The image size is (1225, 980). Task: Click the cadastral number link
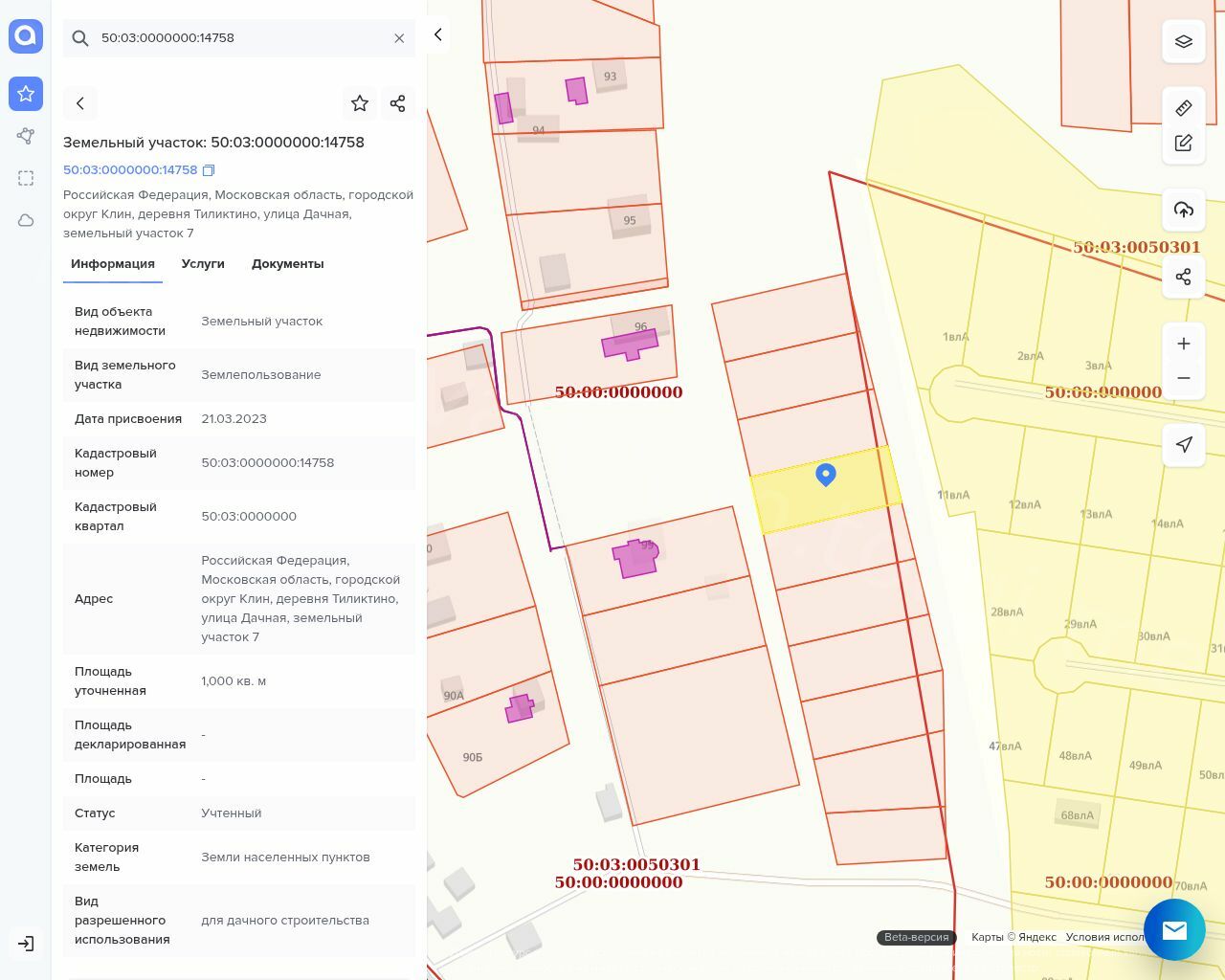click(130, 170)
